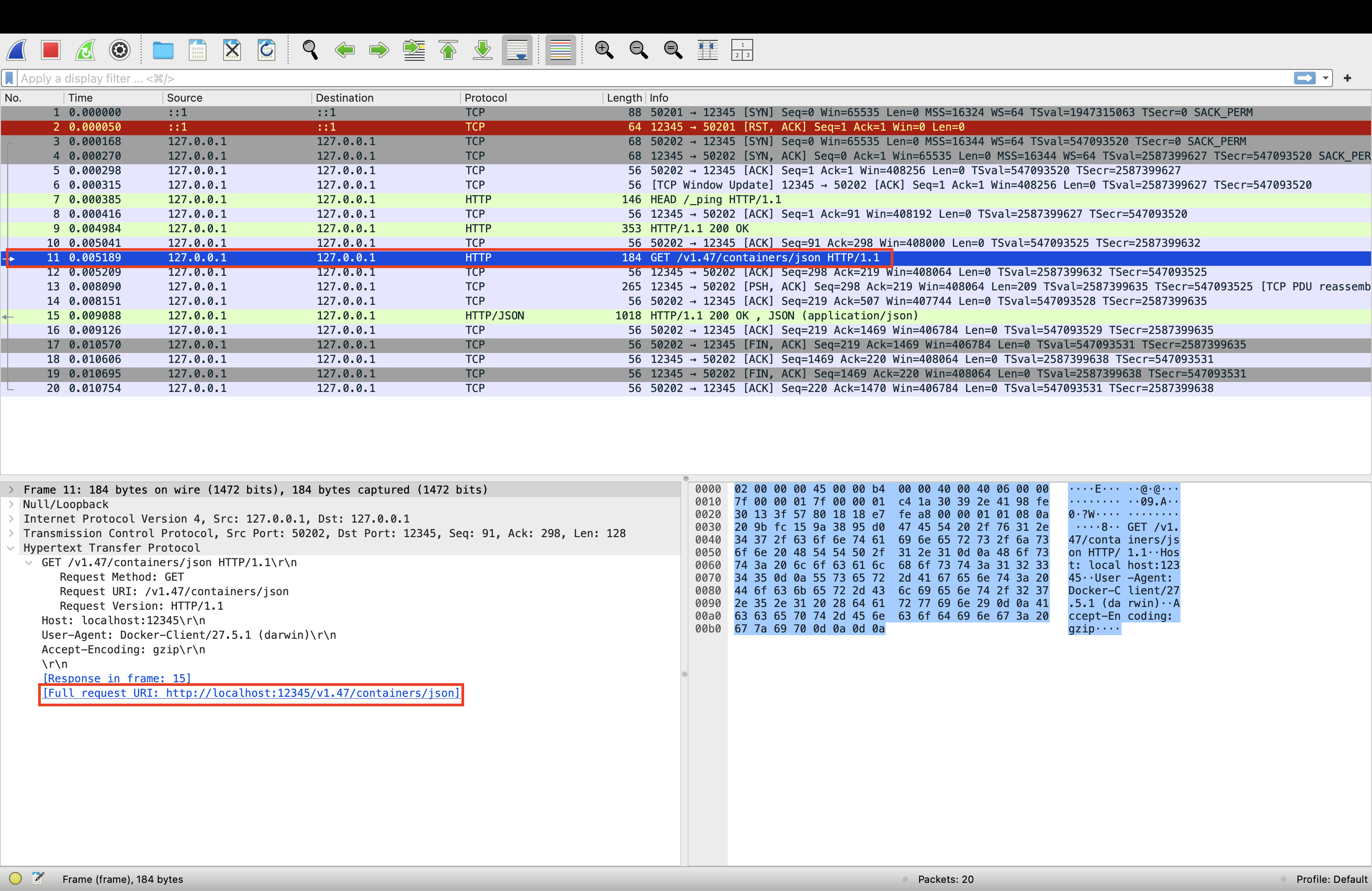The height and width of the screenshot is (891, 1372).
Task: Open the Find a packet magnifier
Action: point(310,50)
